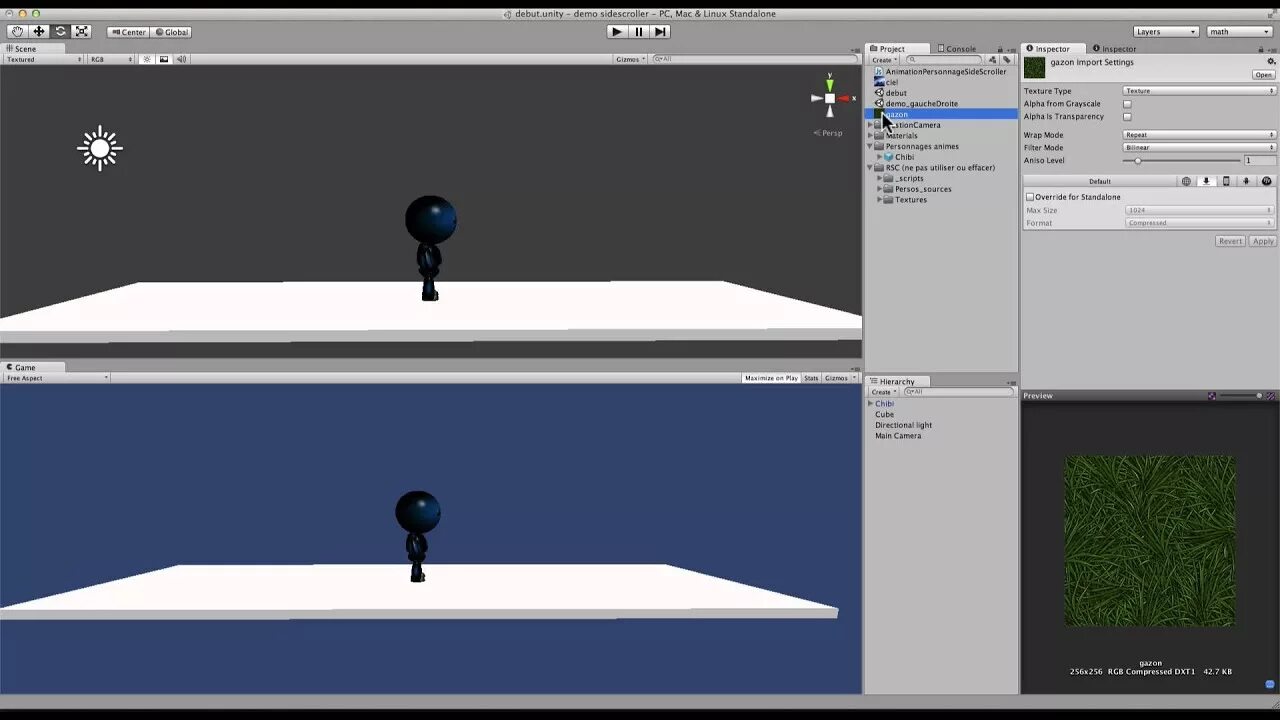The width and height of the screenshot is (1280, 720).
Task: Open the Textured draw mode dropdown
Action: pyautogui.click(x=43, y=59)
